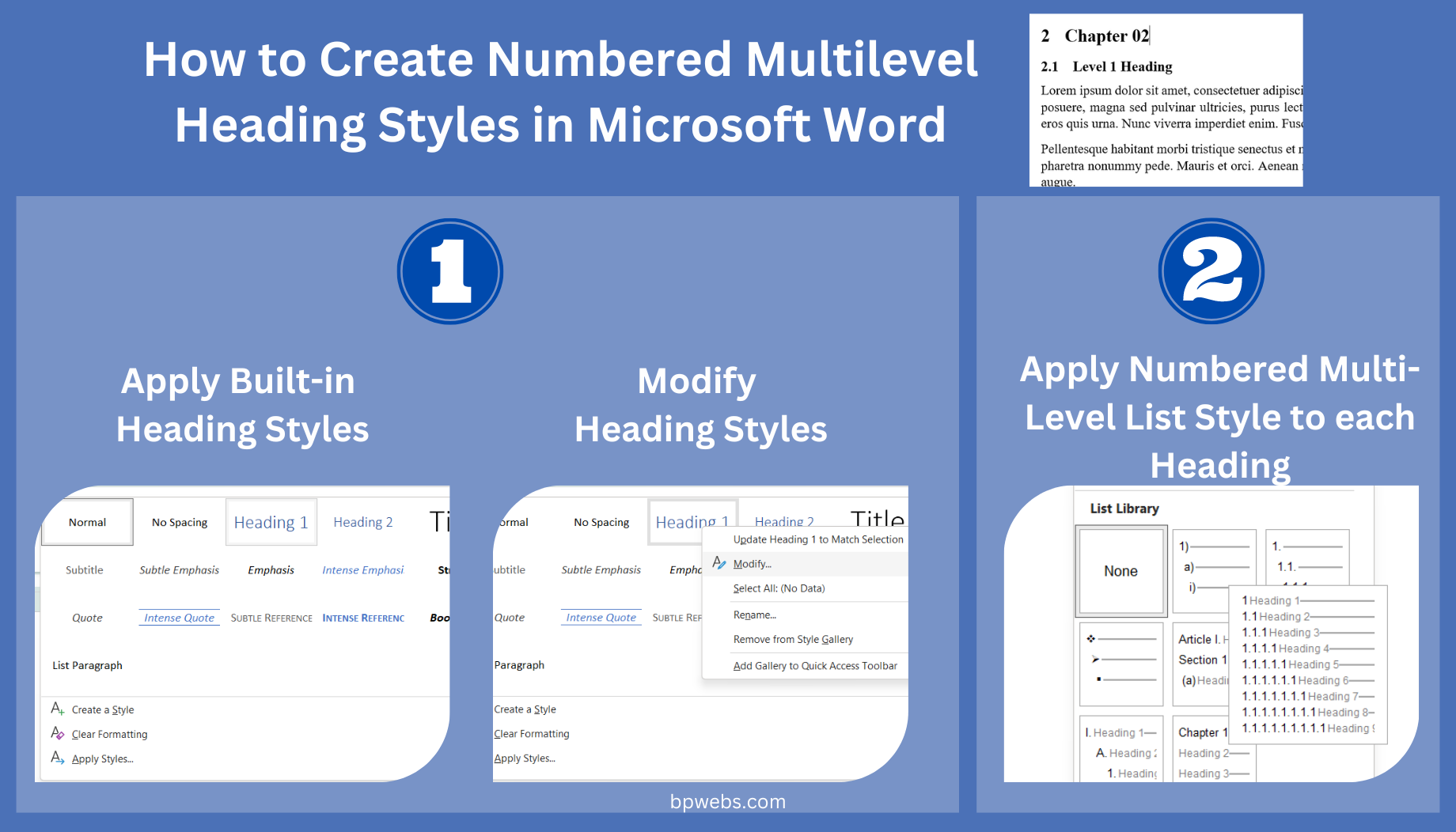Click the blue circled number 1 badge
The image size is (1456, 832).
449,271
